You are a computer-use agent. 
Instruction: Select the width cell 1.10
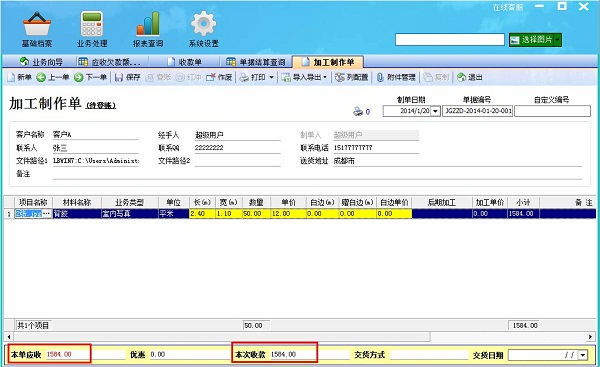(229, 214)
